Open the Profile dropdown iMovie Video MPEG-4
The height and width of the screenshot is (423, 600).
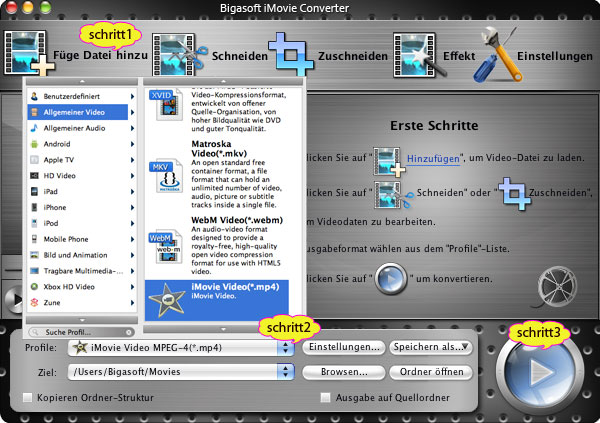click(181, 348)
